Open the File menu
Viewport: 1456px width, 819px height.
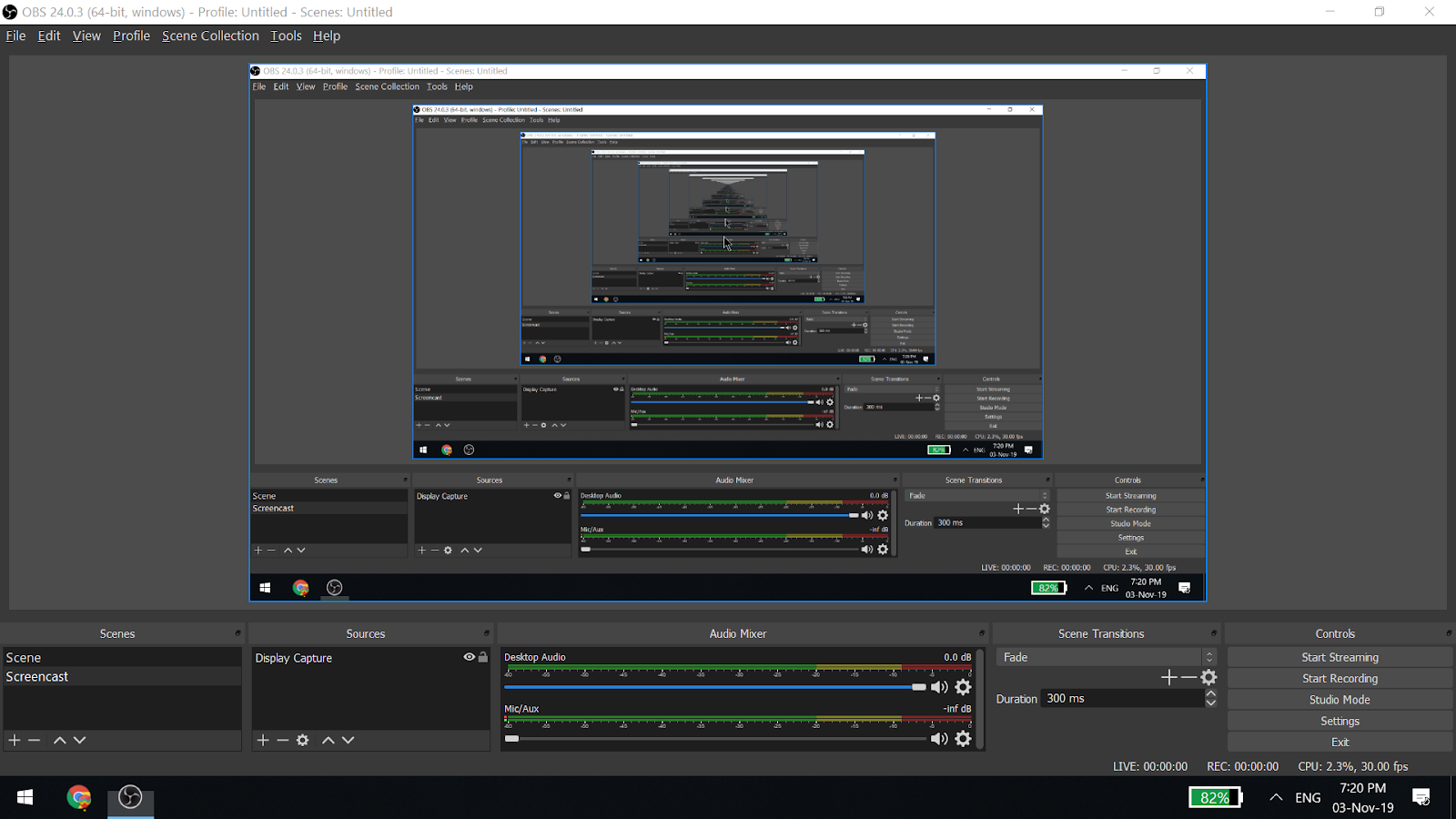15,35
